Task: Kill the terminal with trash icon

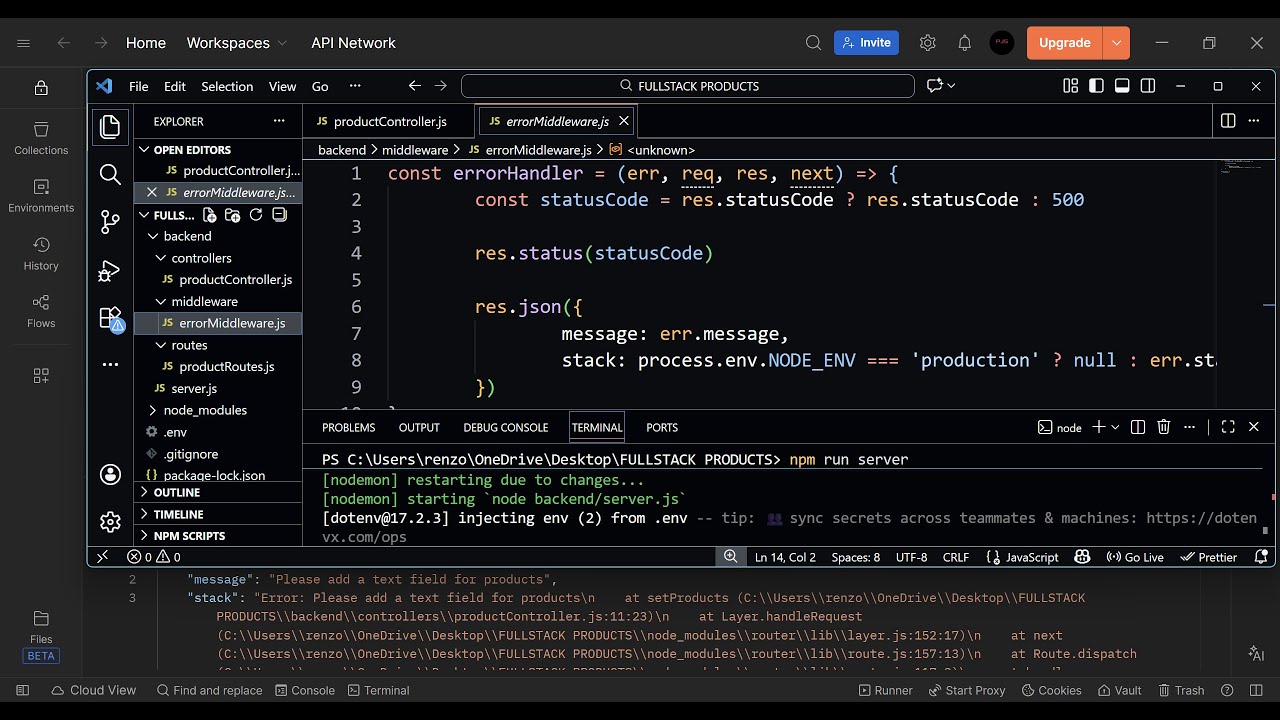Action: 1164,427
